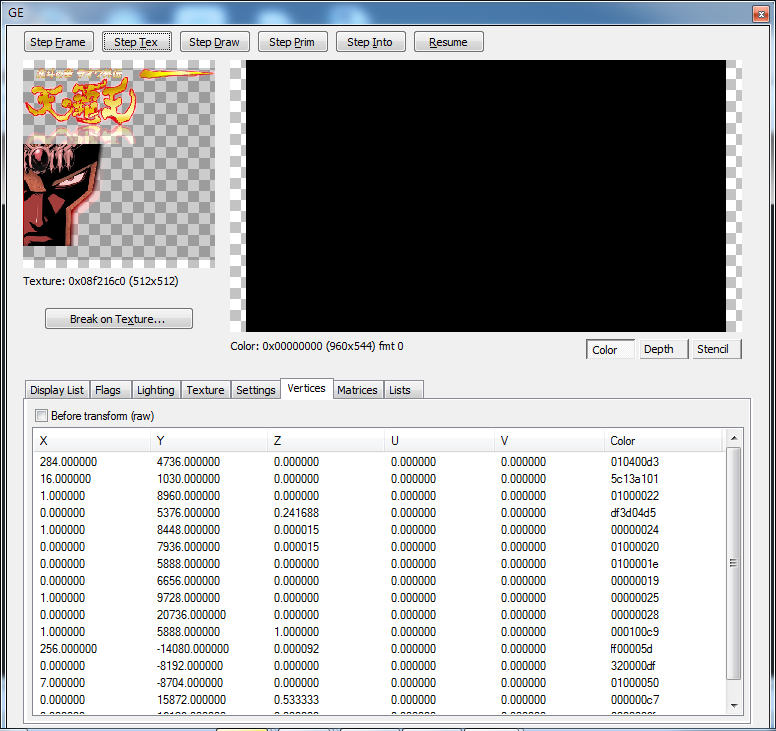Open the Lighting tab
Viewport: 776px width, 731px height.
[x=155, y=390]
